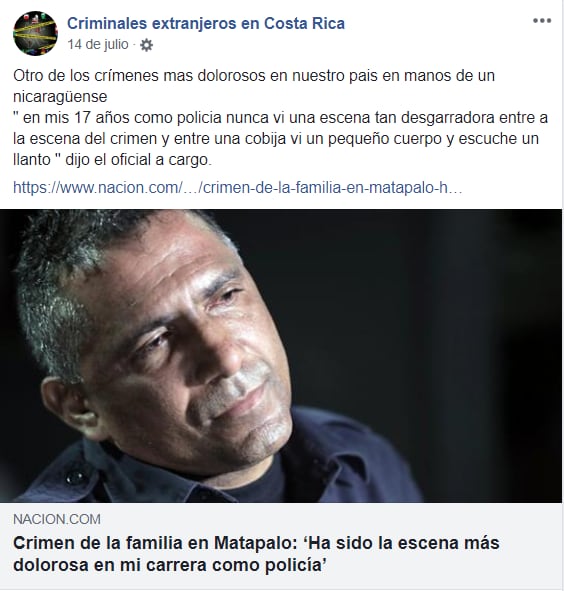Open the post permalink via 14 de julio
This screenshot has height=591, width=564.
(98, 44)
